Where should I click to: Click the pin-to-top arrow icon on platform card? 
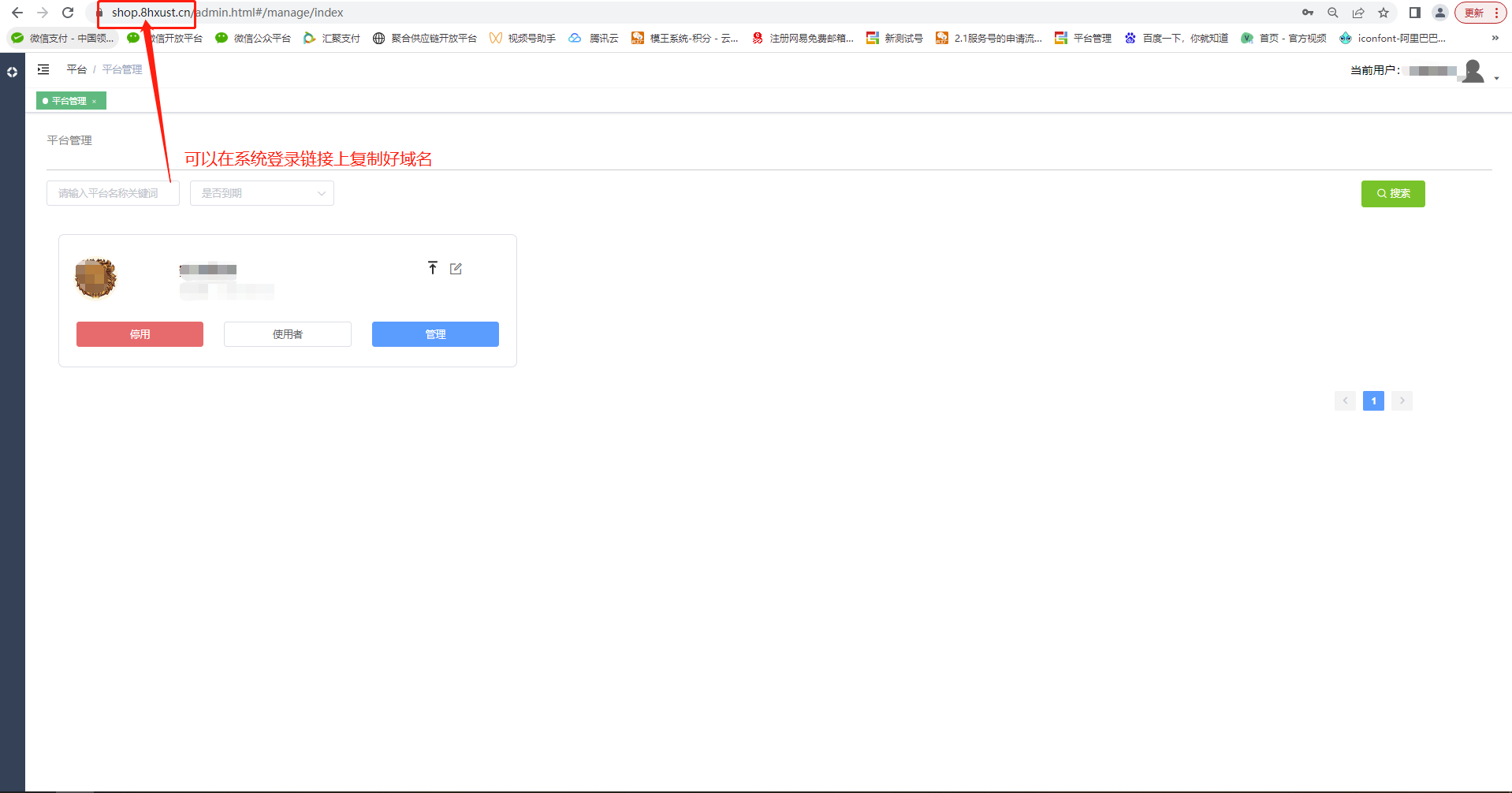click(432, 268)
